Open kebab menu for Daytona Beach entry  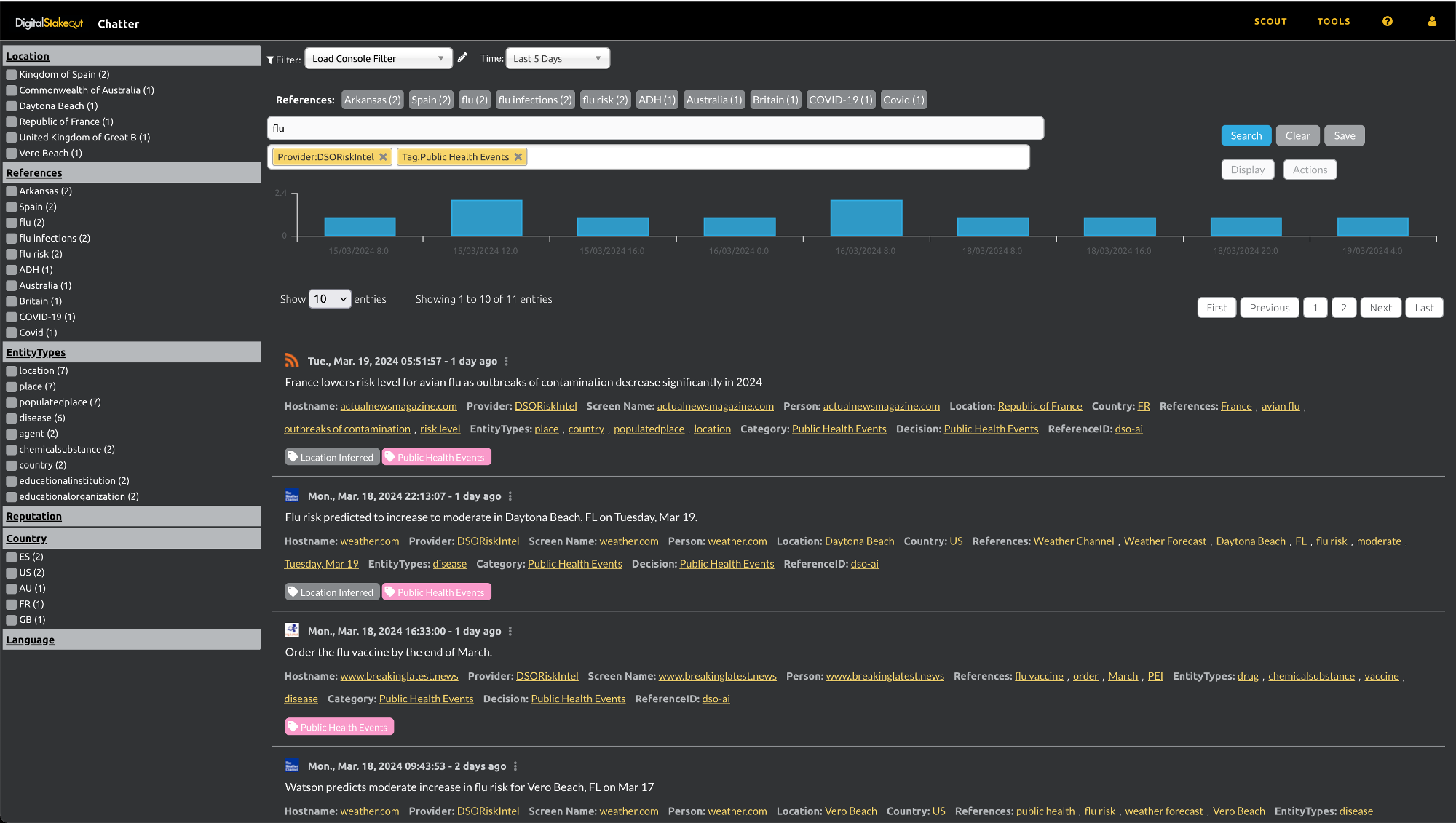(510, 496)
